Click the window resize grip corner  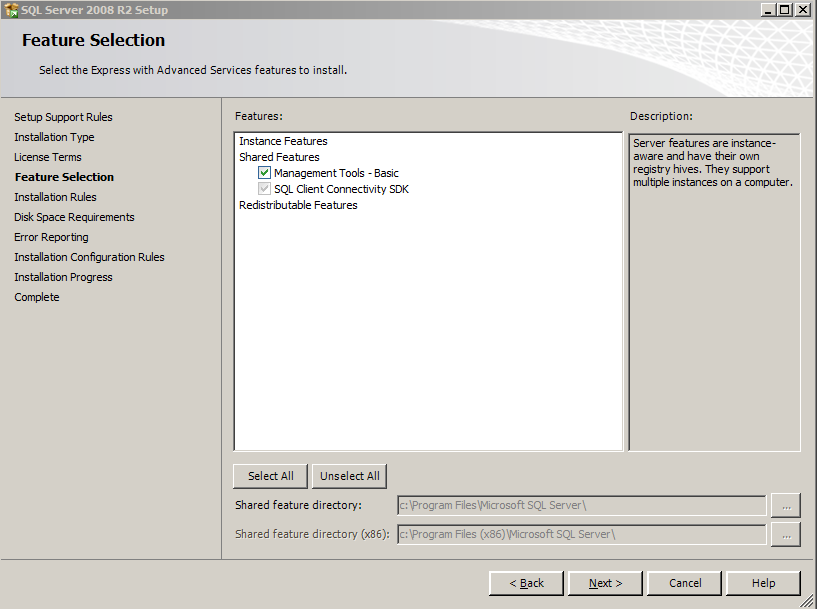(808, 601)
